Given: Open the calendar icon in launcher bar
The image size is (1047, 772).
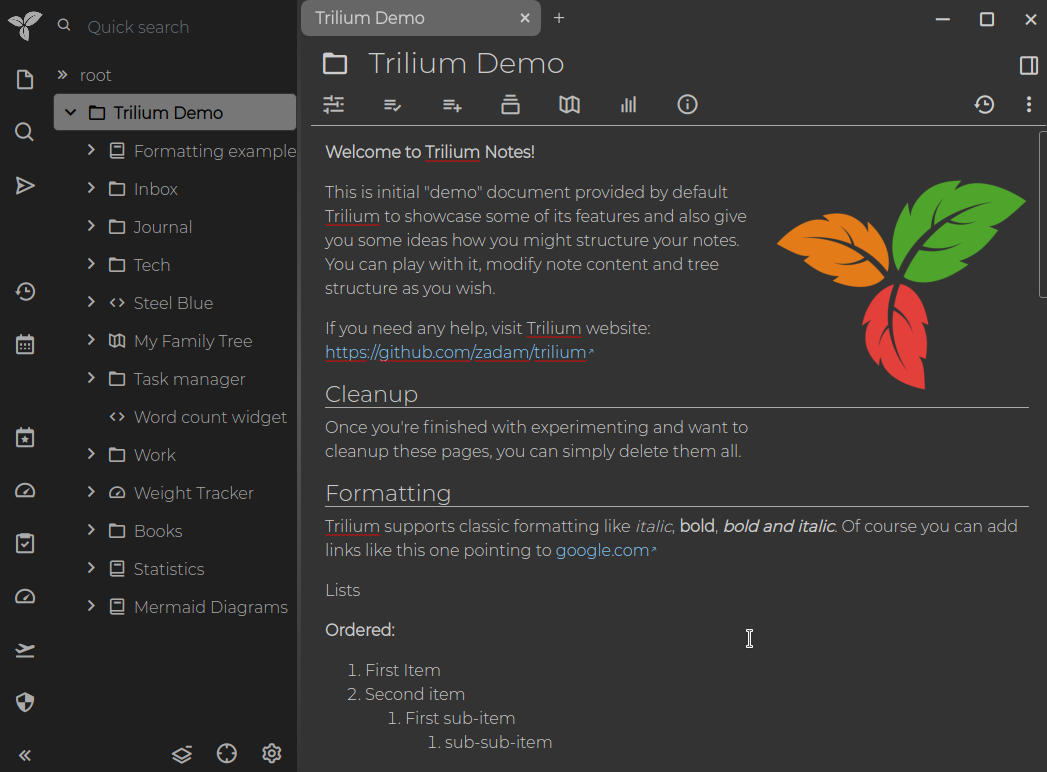Looking at the screenshot, I should [x=25, y=345].
